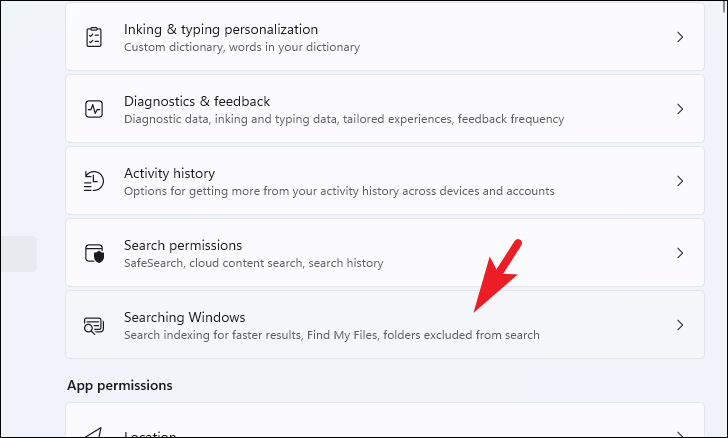Image resolution: width=728 pixels, height=438 pixels.
Task: Expand Inking & typing personalization chevron
Action: pos(680,37)
